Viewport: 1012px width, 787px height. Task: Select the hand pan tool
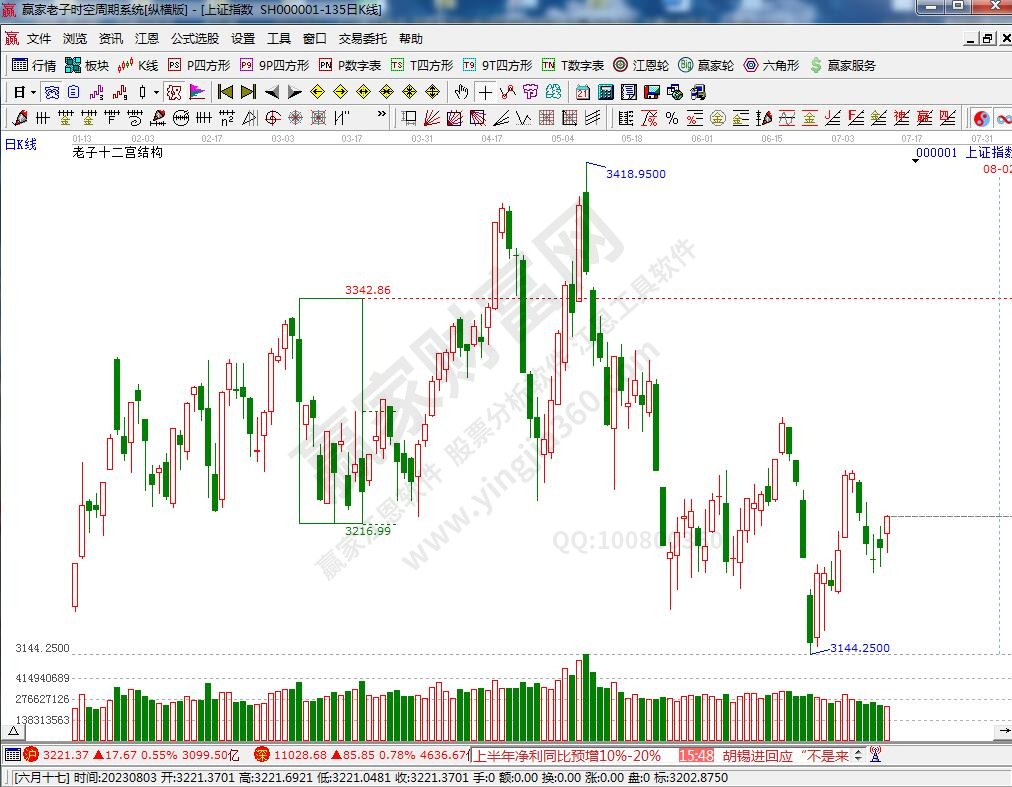pos(461,92)
